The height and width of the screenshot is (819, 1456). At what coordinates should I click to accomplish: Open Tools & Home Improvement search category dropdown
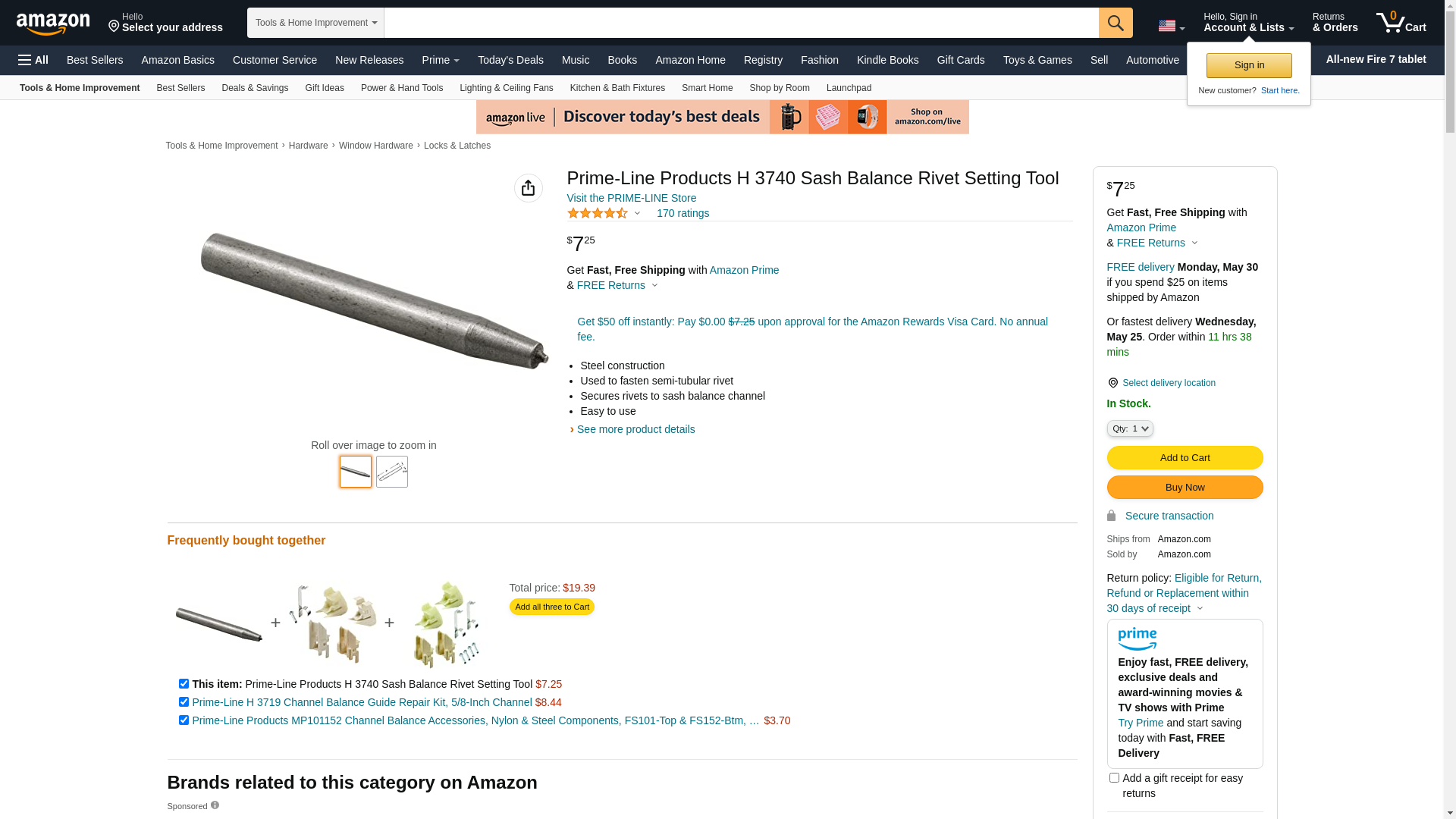click(x=315, y=23)
